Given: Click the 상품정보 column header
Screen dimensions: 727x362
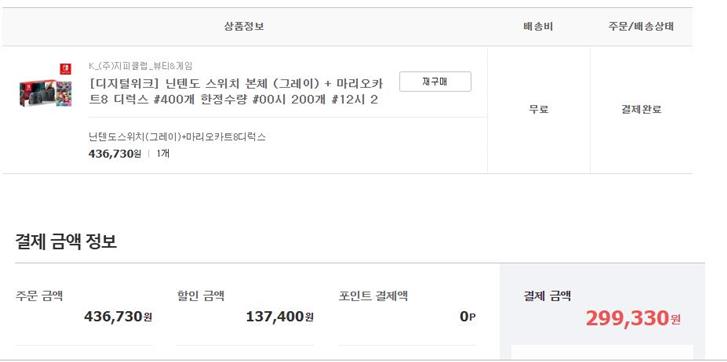Looking at the screenshot, I should [244, 26].
